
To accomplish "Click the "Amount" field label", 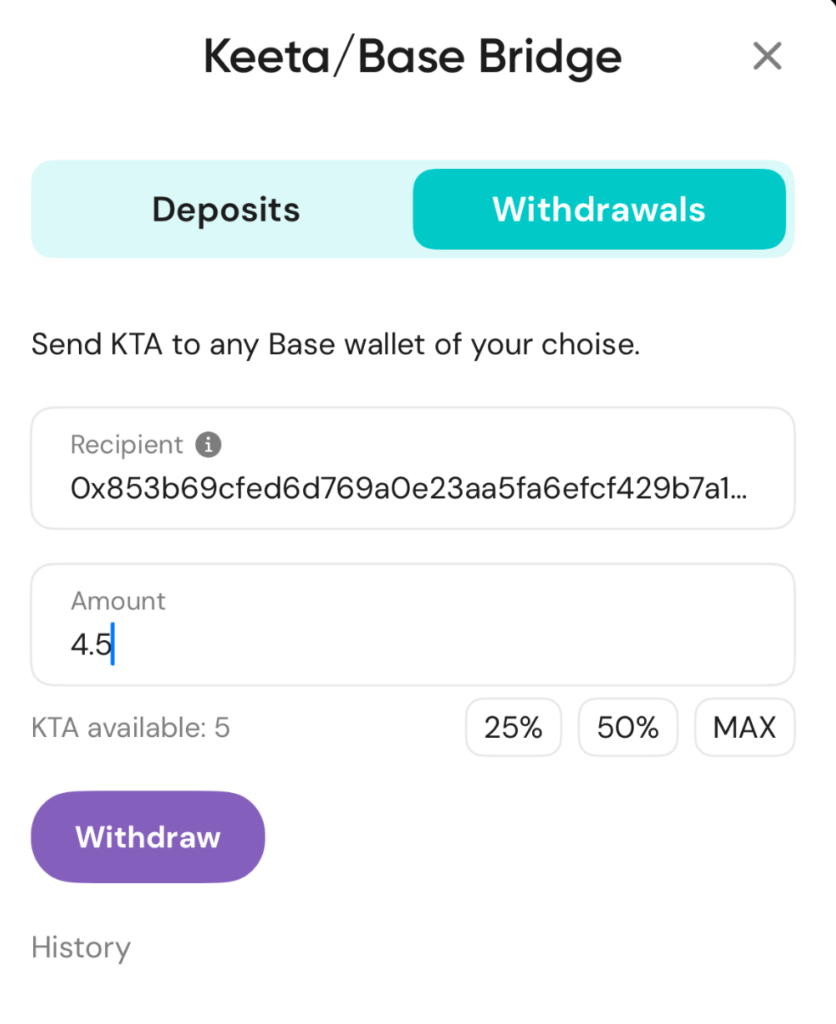I will click(118, 601).
